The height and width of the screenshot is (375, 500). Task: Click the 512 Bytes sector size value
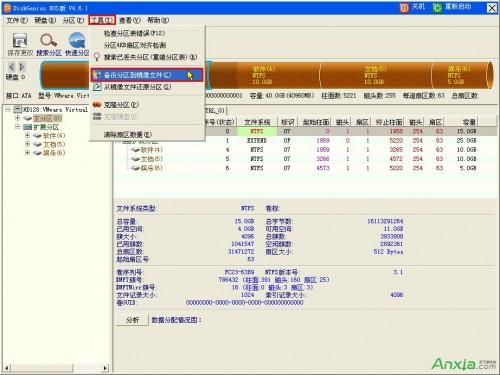point(388,252)
